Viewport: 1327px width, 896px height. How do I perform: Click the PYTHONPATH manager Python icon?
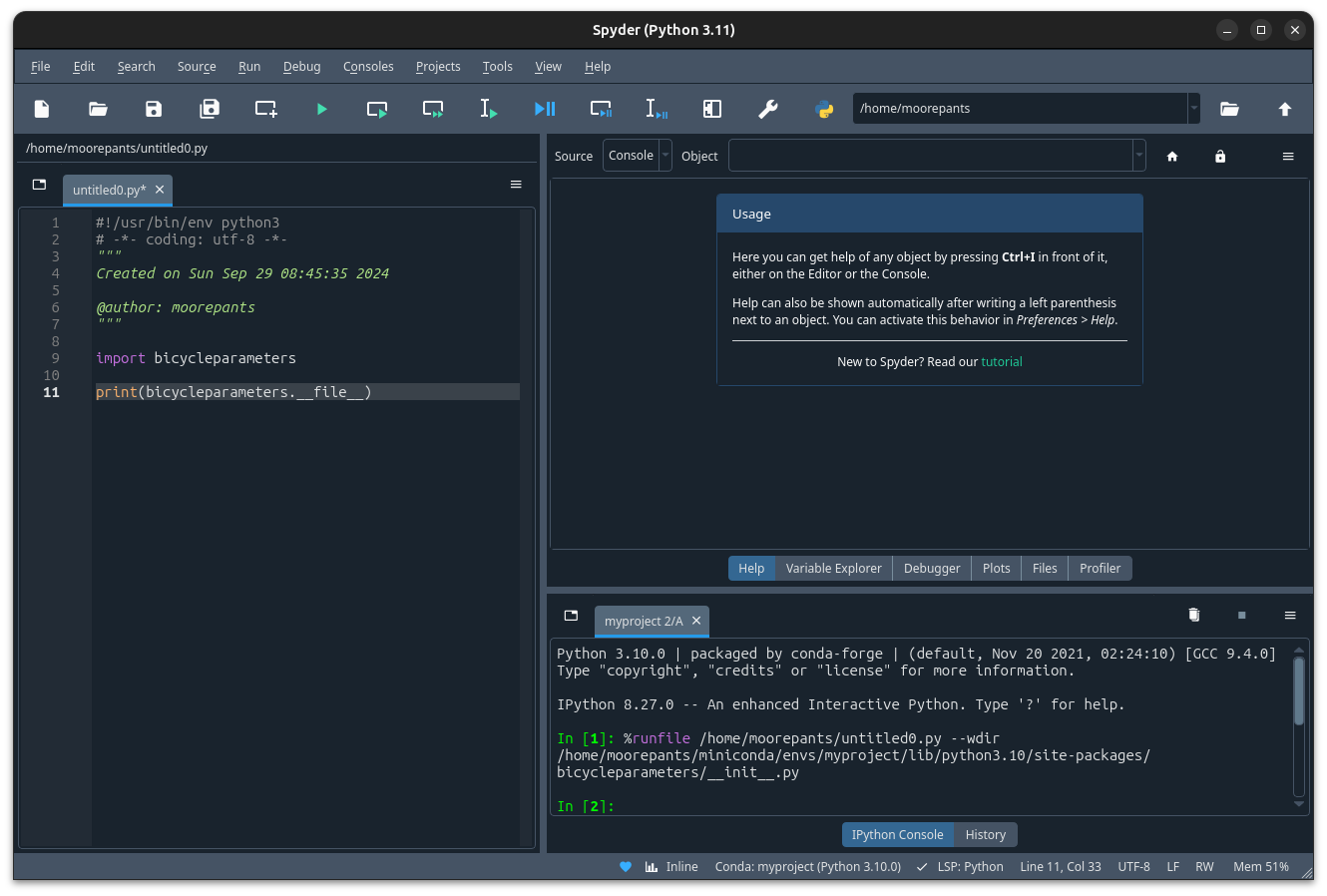[824, 109]
